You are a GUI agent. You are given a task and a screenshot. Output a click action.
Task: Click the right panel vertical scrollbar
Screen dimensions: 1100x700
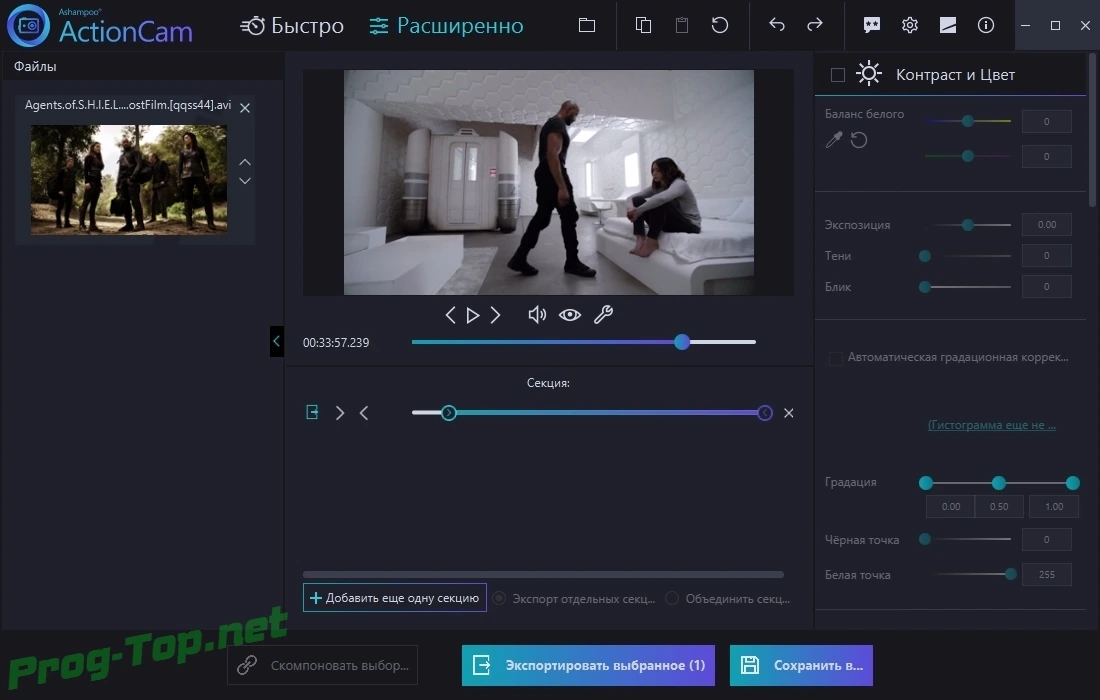tap(1092, 130)
